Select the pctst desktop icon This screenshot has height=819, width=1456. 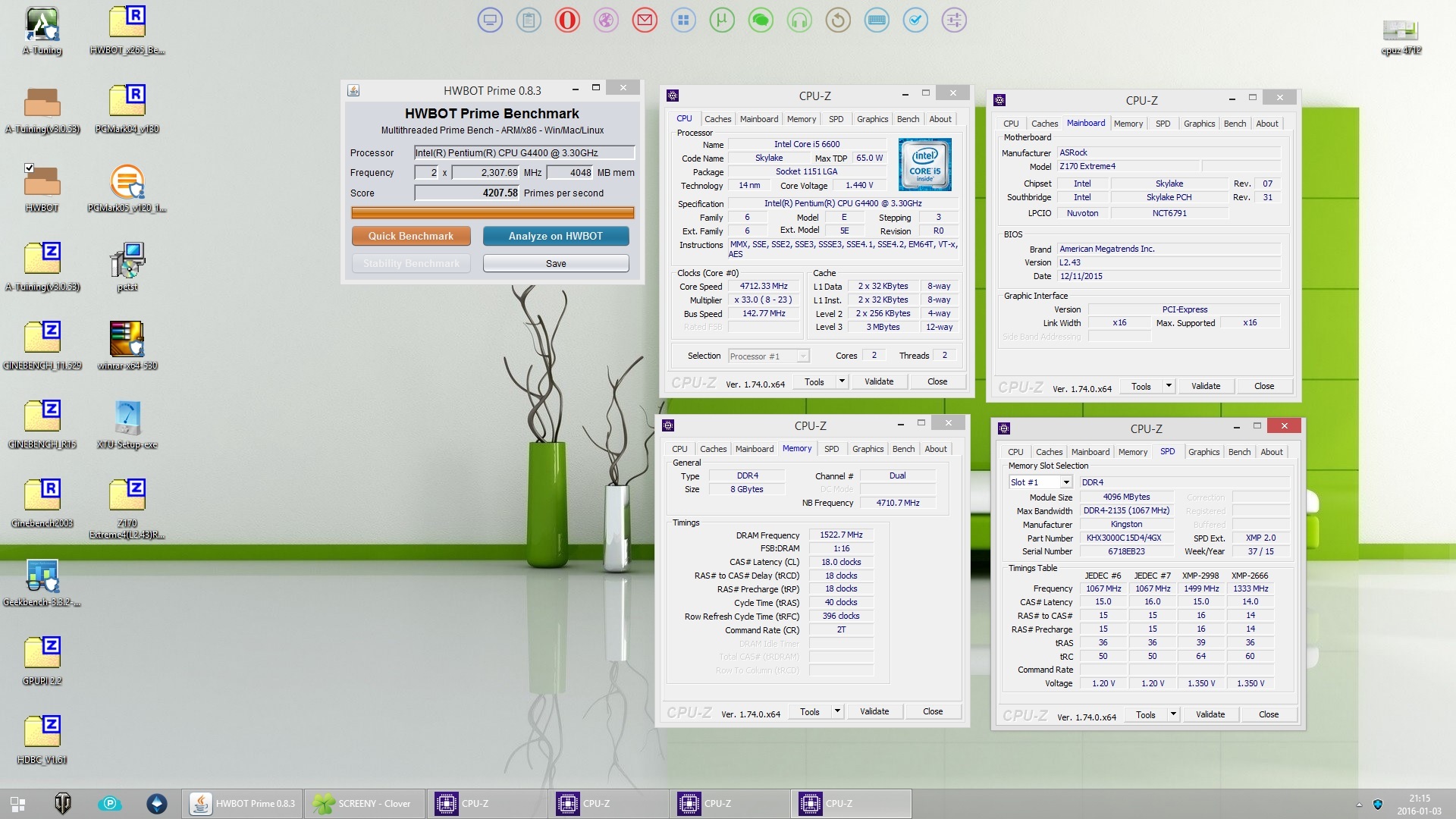click(x=127, y=268)
